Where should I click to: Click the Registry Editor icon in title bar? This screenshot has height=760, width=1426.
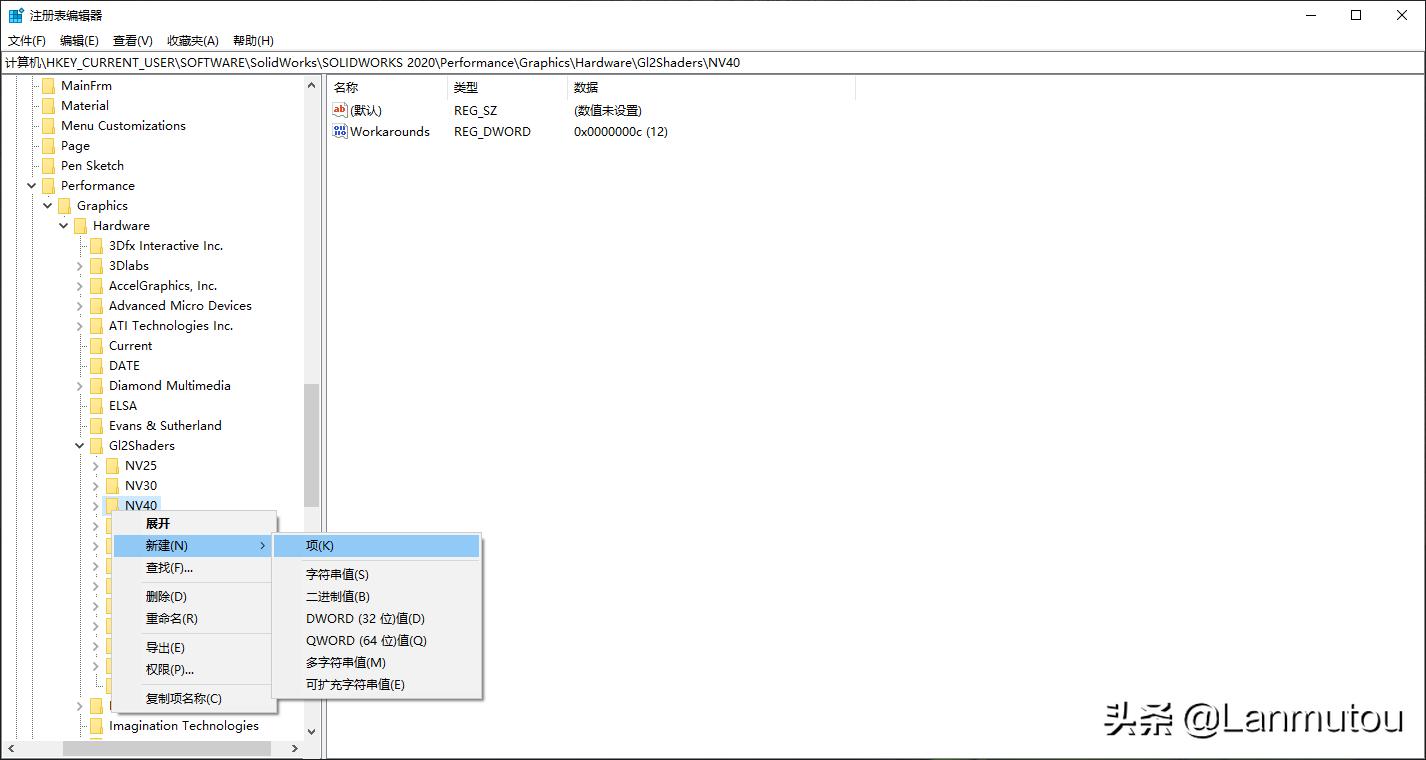[x=15, y=14]
